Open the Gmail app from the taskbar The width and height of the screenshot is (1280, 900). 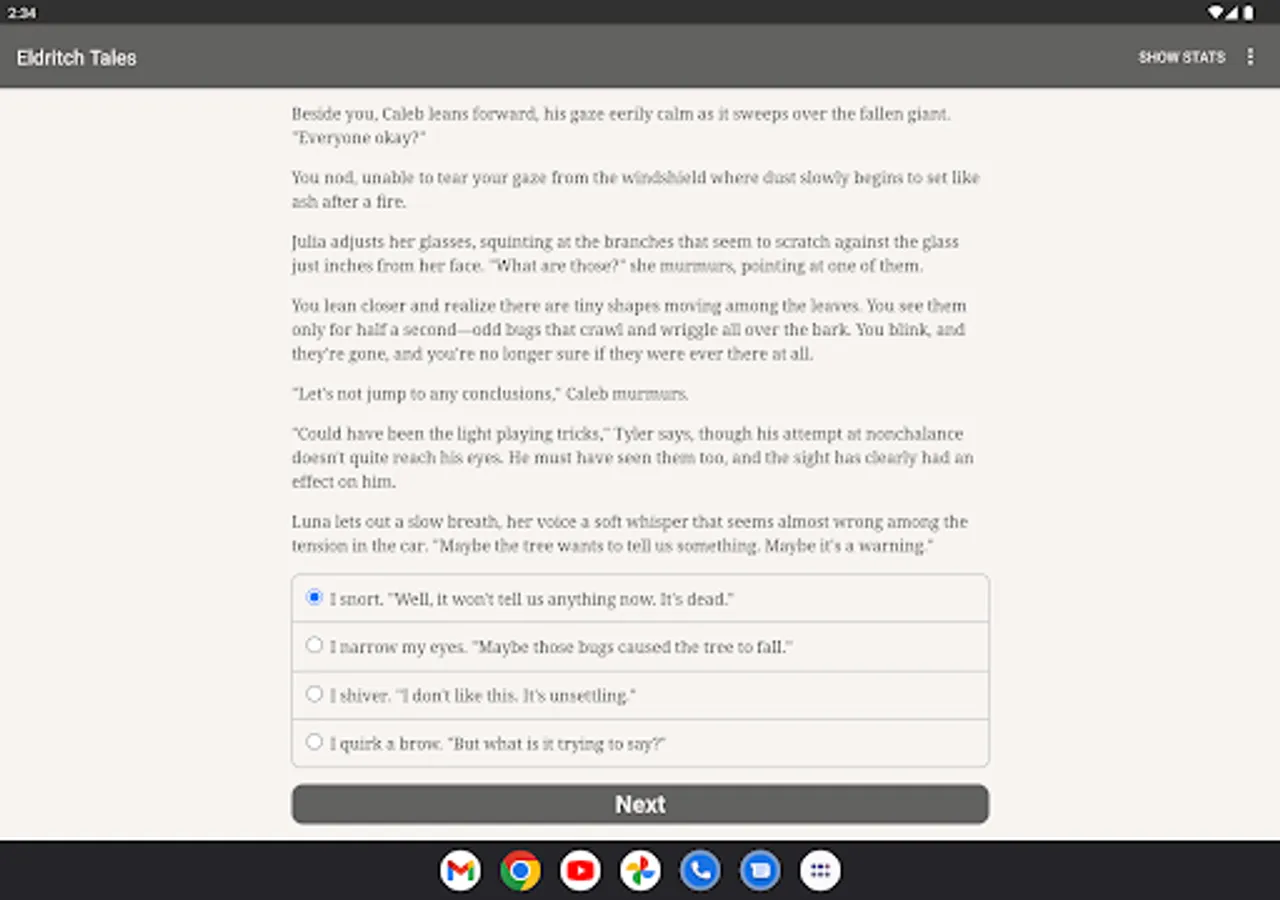pyautogui.click(x=460, y=870)
